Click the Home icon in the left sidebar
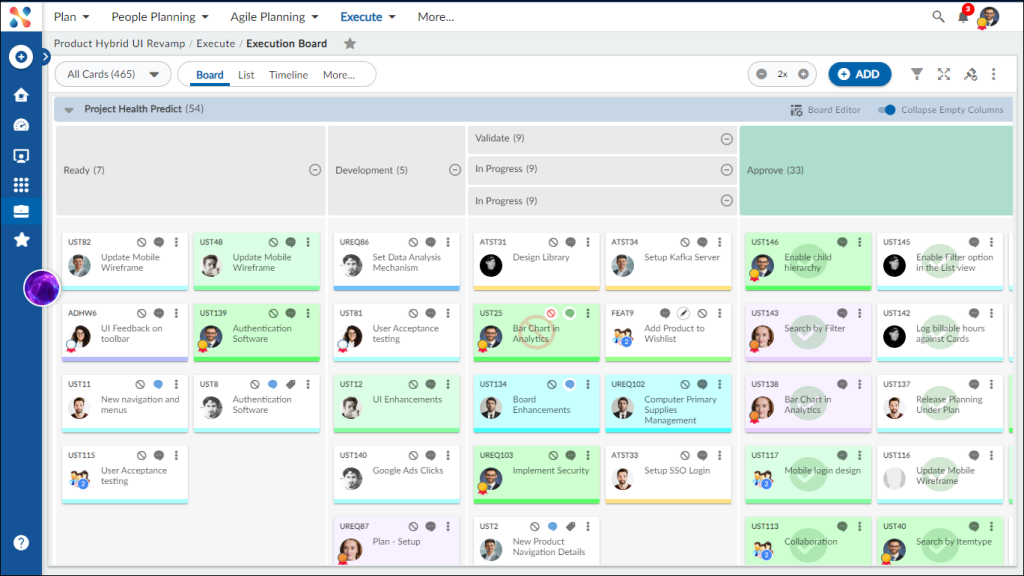Screen dimensions: 1024x576 [21, 92]
